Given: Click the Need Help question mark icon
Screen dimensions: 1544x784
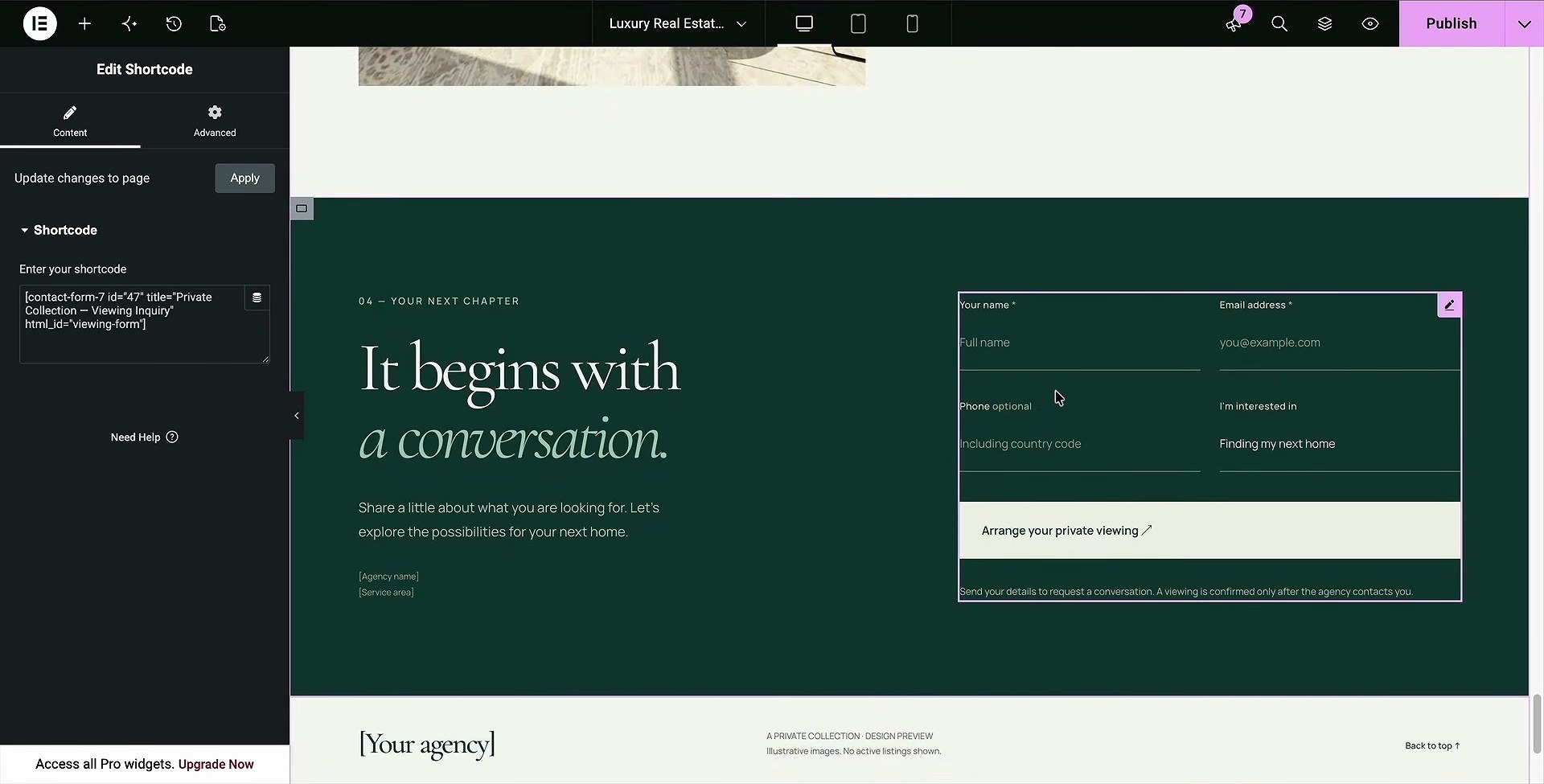Looking at the screenshot, I should point(172,437).
